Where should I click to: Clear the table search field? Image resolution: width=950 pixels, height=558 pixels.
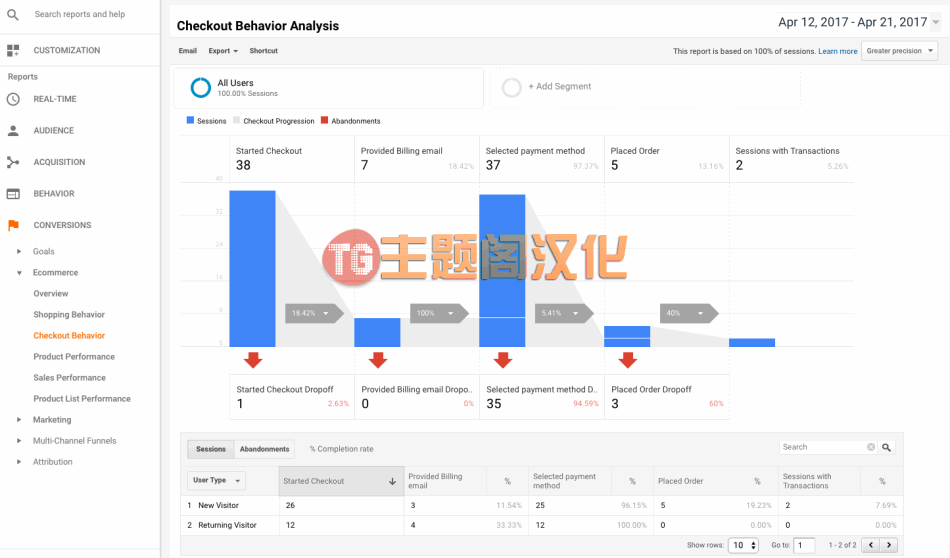871,447
